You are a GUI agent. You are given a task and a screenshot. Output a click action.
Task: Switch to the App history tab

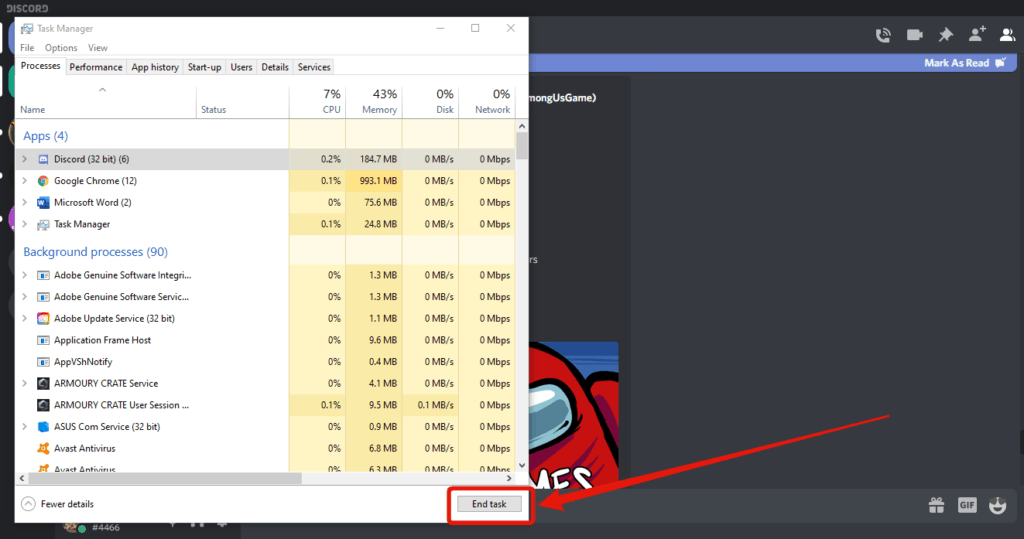pyautogui.click(x=155, y=67)
